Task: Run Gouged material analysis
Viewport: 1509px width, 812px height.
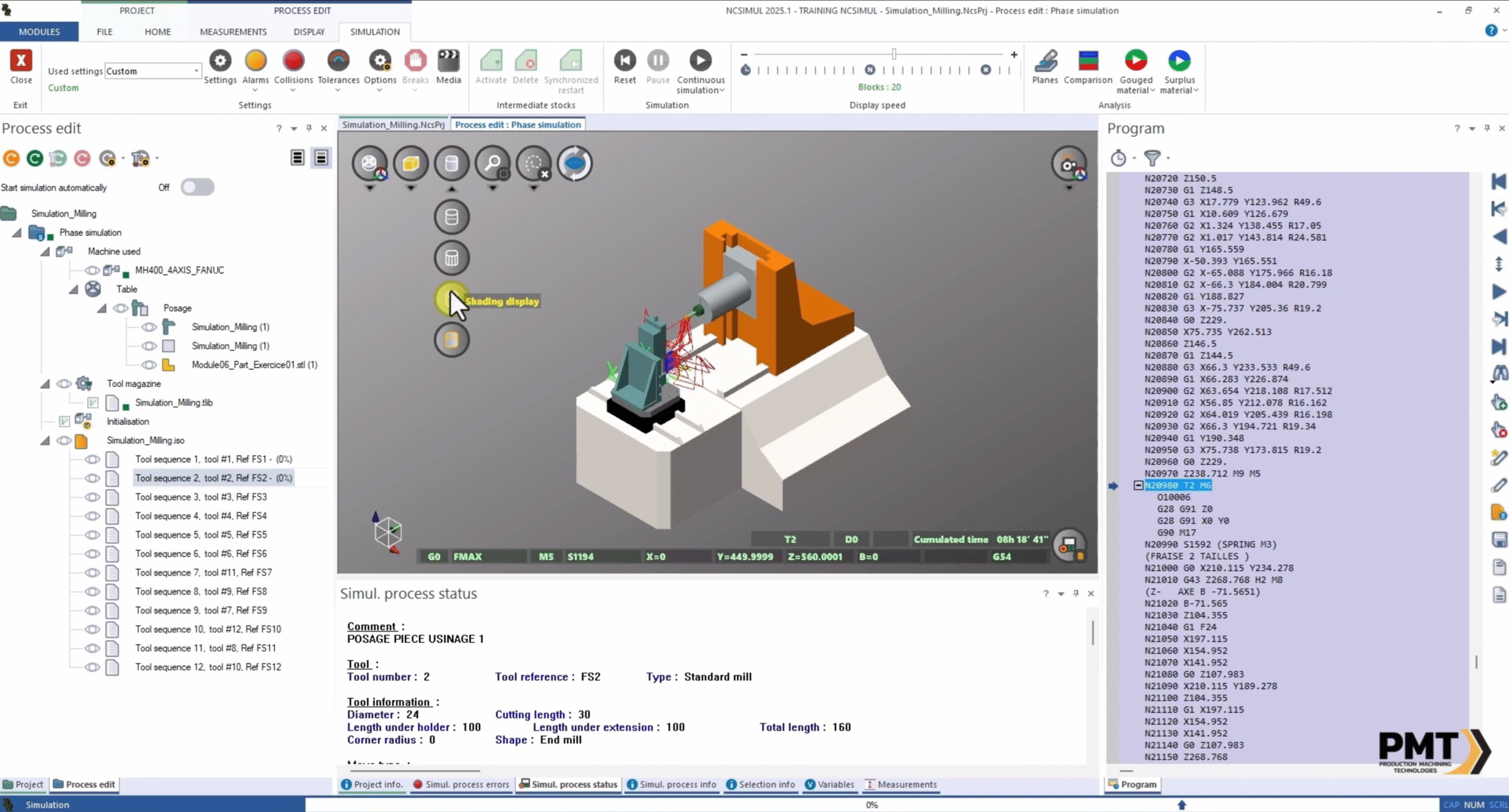Action: coord(1136,60)
